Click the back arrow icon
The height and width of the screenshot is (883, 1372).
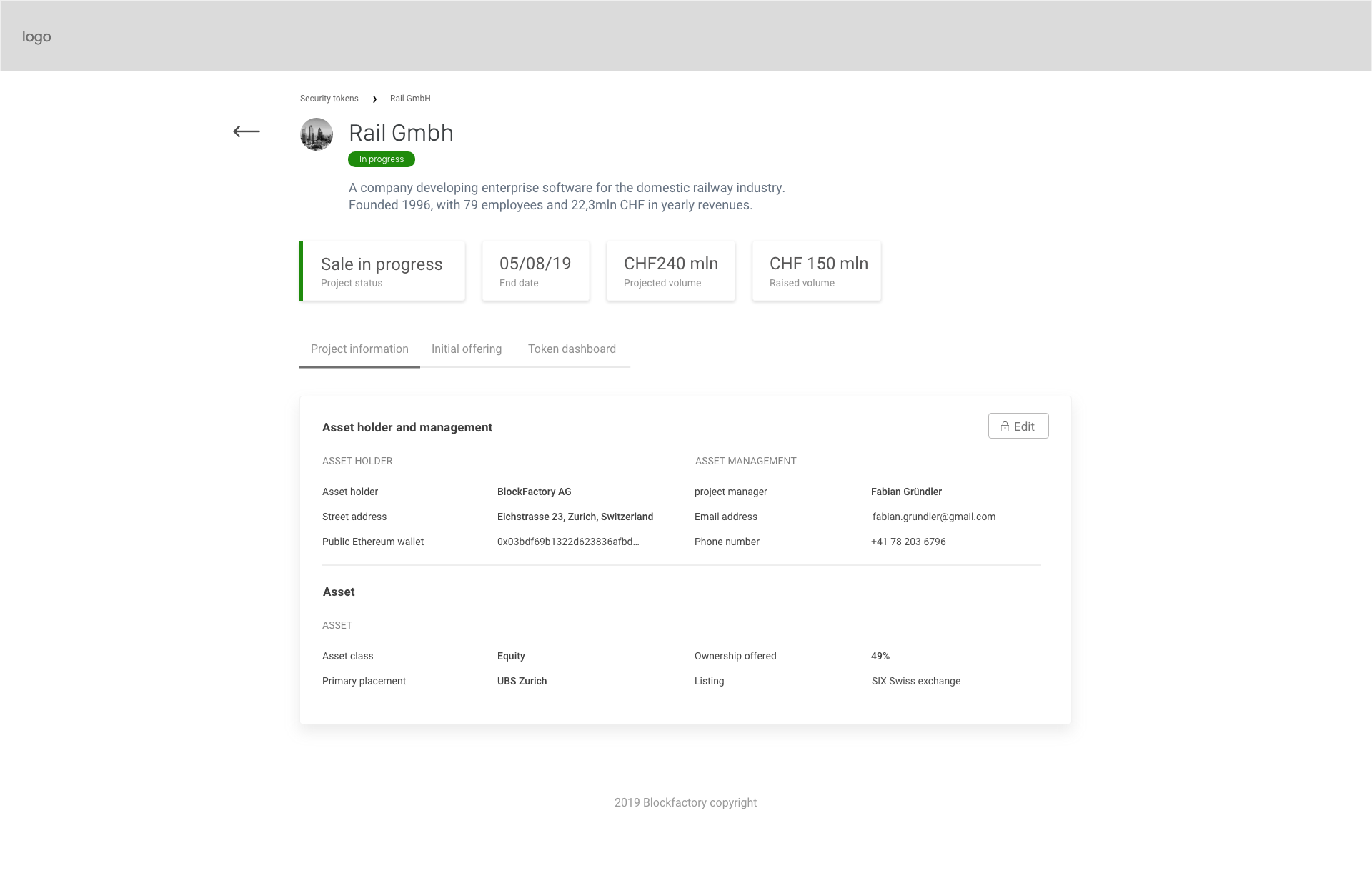[x=247, y=131]
